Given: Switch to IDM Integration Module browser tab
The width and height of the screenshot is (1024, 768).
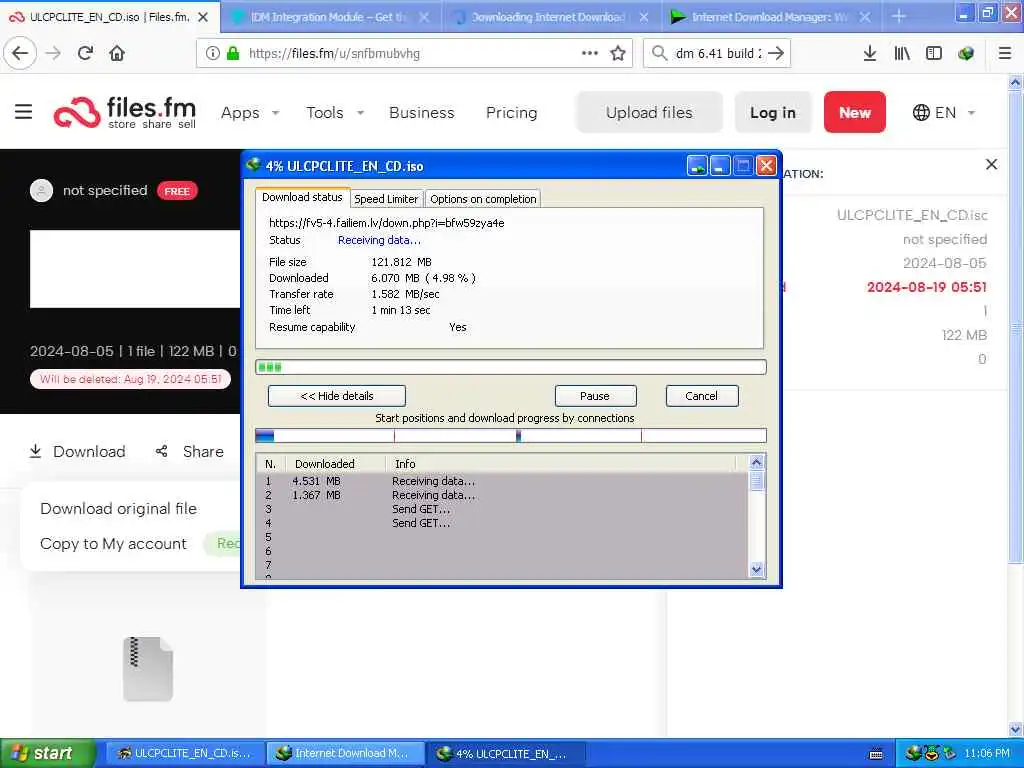Looking at the screenshot, I should pos(329,17).
